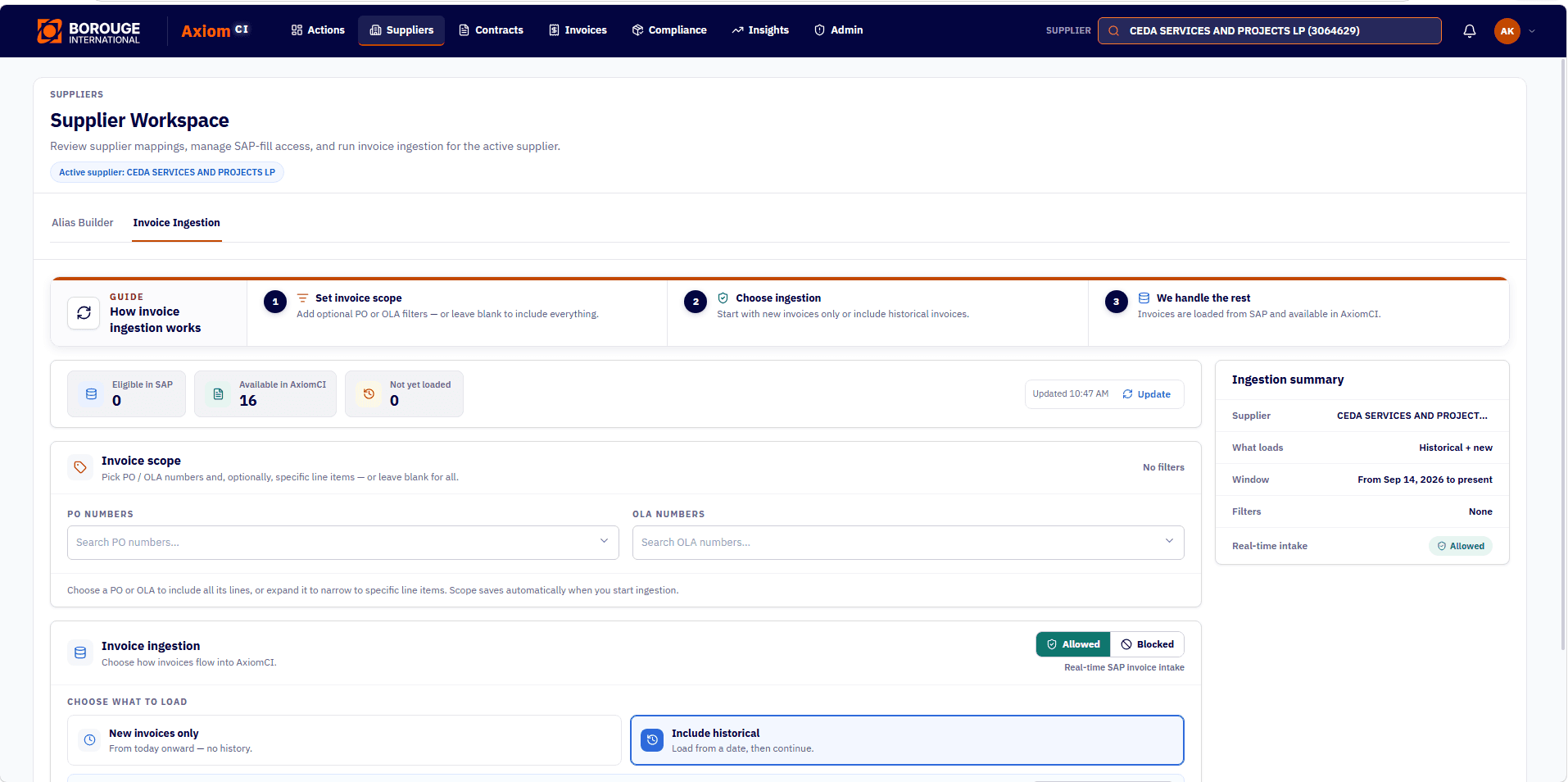Viewport: 1568px width, 782px height.
Task: Click the search icon in supplier field
Action: (x=1113, y=31)
